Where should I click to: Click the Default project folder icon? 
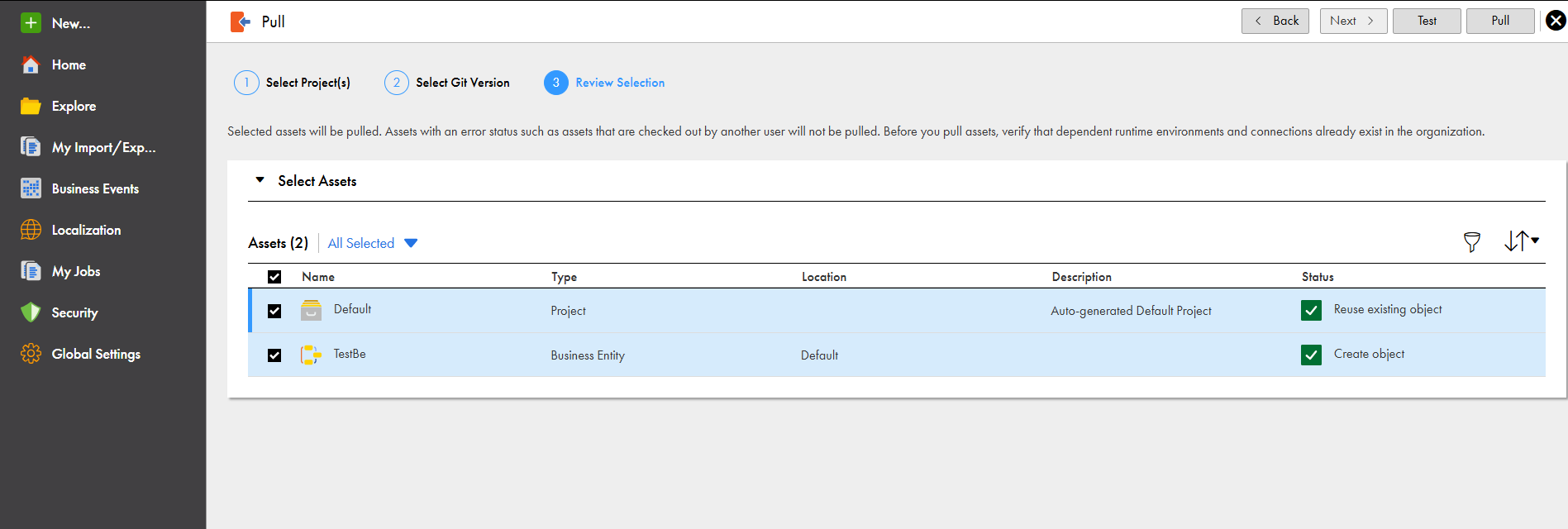tap(311, 310)
